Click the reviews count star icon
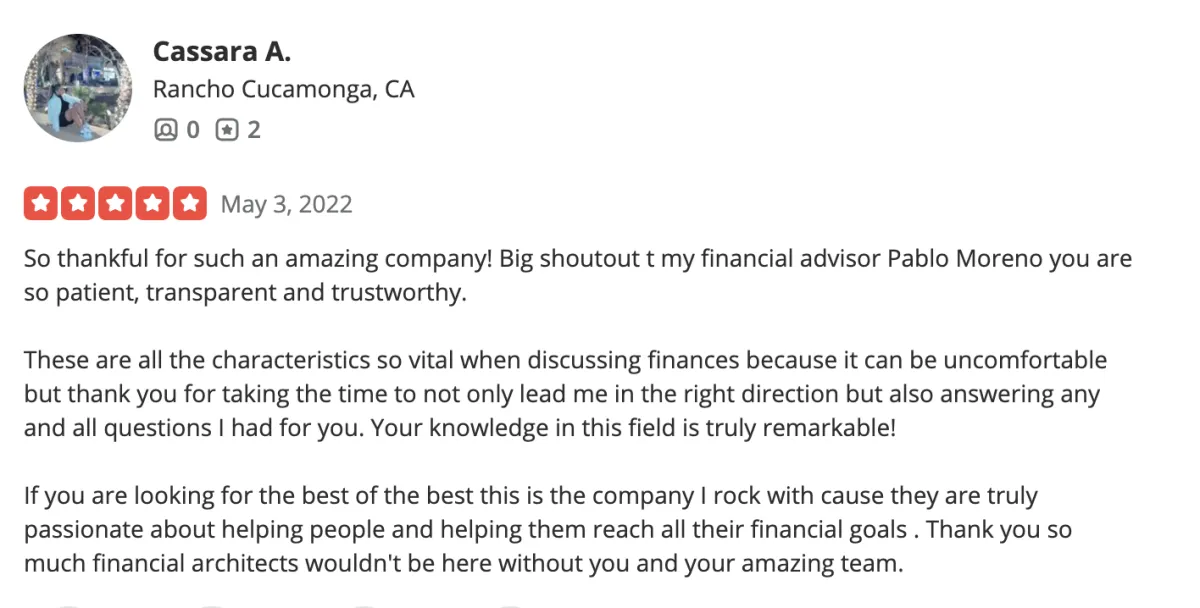Image resolution: width=1200 pixels, height=608 pixels. pos(227,130)
